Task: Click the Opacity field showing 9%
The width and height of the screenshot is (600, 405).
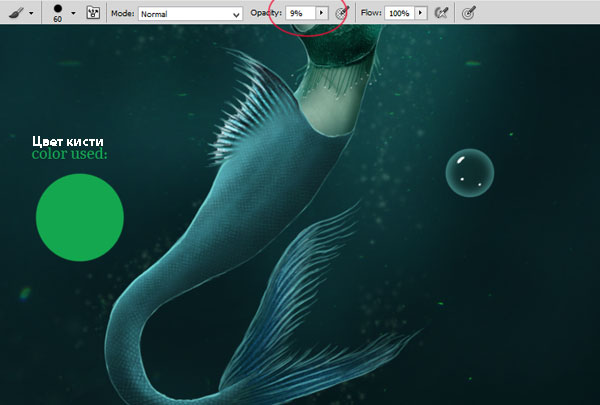Action: click(301, 13)
